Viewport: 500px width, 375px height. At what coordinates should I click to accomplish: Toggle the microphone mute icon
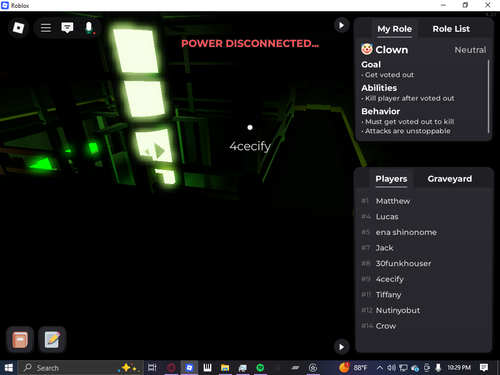[89, 28]
